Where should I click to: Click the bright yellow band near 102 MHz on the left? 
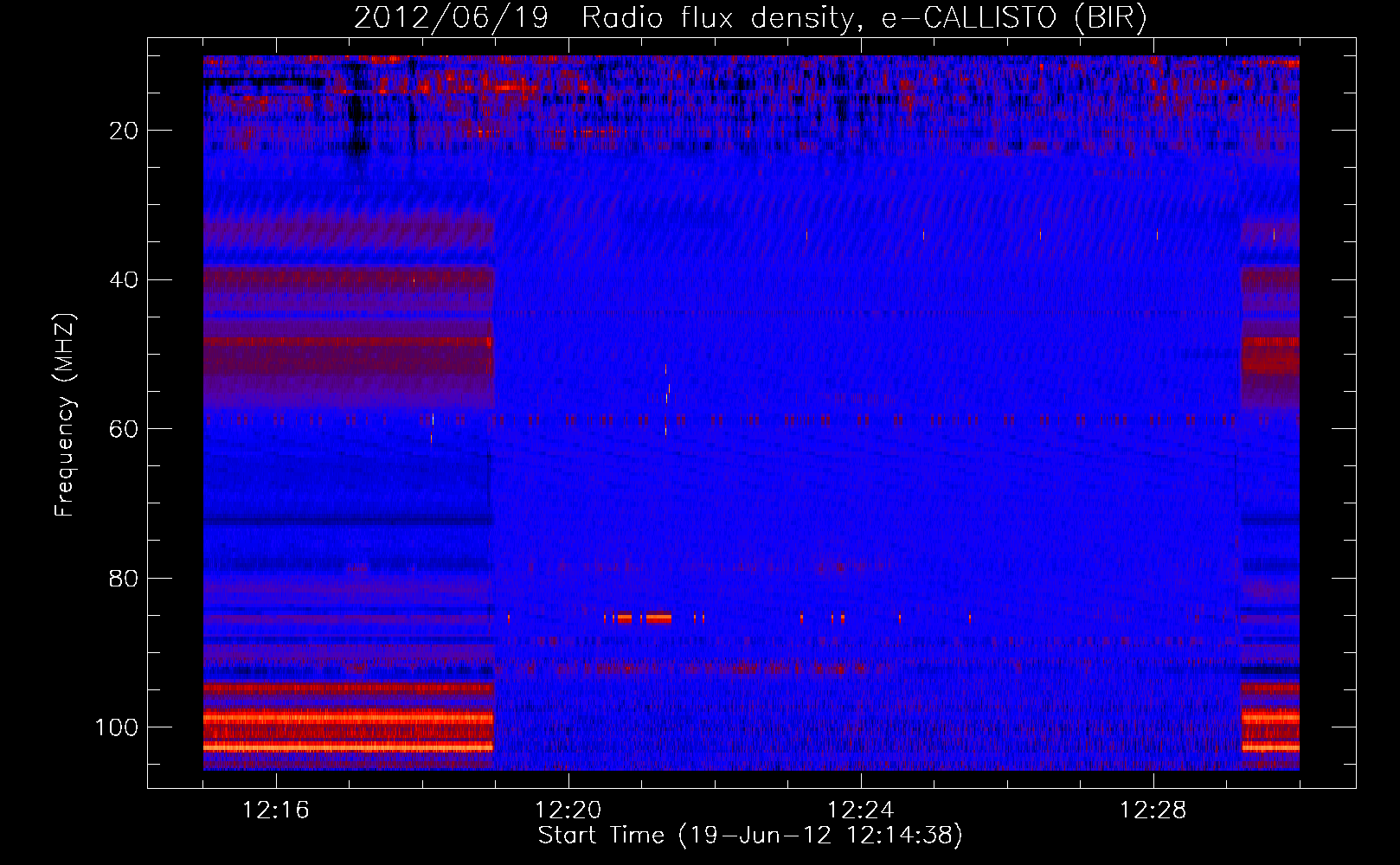(348, 746)
